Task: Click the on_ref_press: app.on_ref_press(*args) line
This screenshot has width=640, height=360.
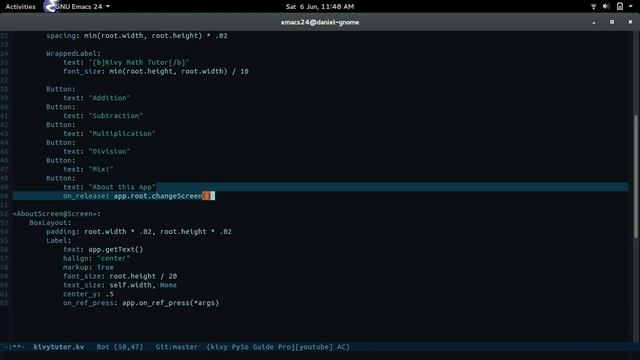Action: pyautogui.click(x=141, y=303)
